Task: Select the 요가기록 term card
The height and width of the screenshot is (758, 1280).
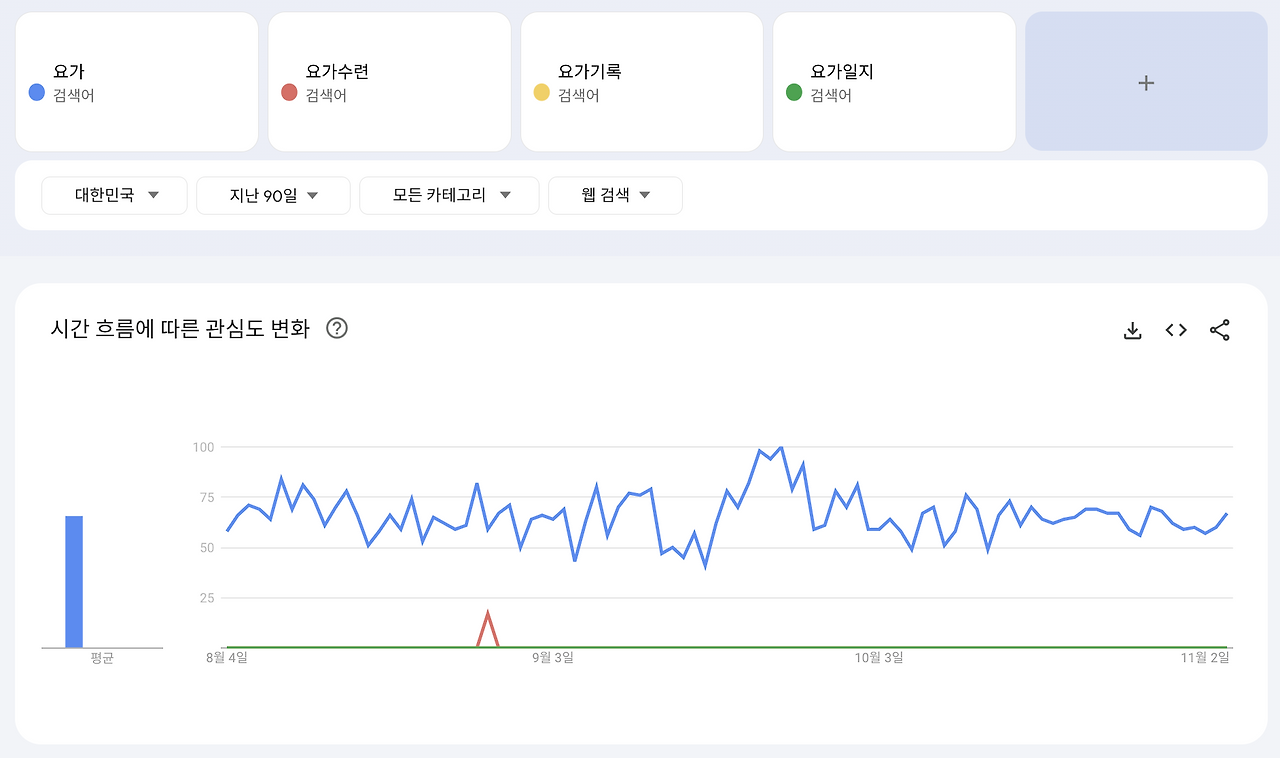Action: tap(641, 81)
